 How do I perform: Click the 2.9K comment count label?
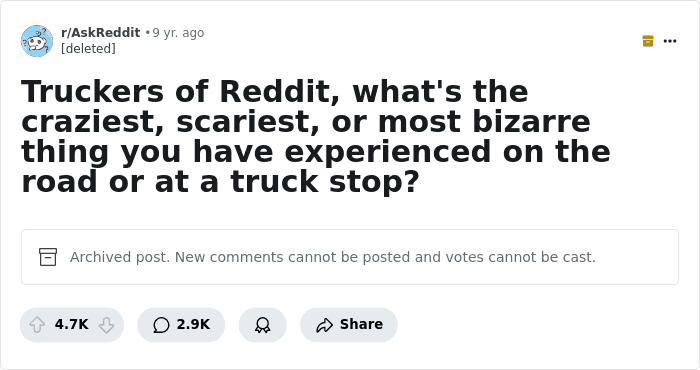(193, 324)
